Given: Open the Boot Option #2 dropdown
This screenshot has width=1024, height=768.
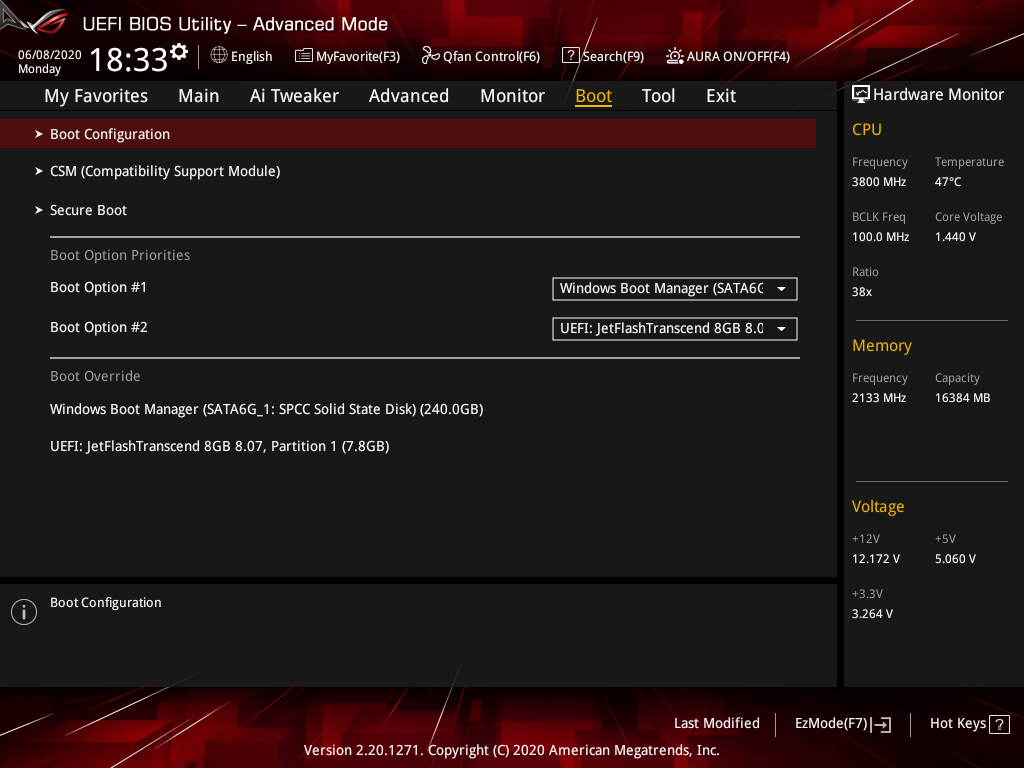Looking at the screenshot, I should point(675,328).
